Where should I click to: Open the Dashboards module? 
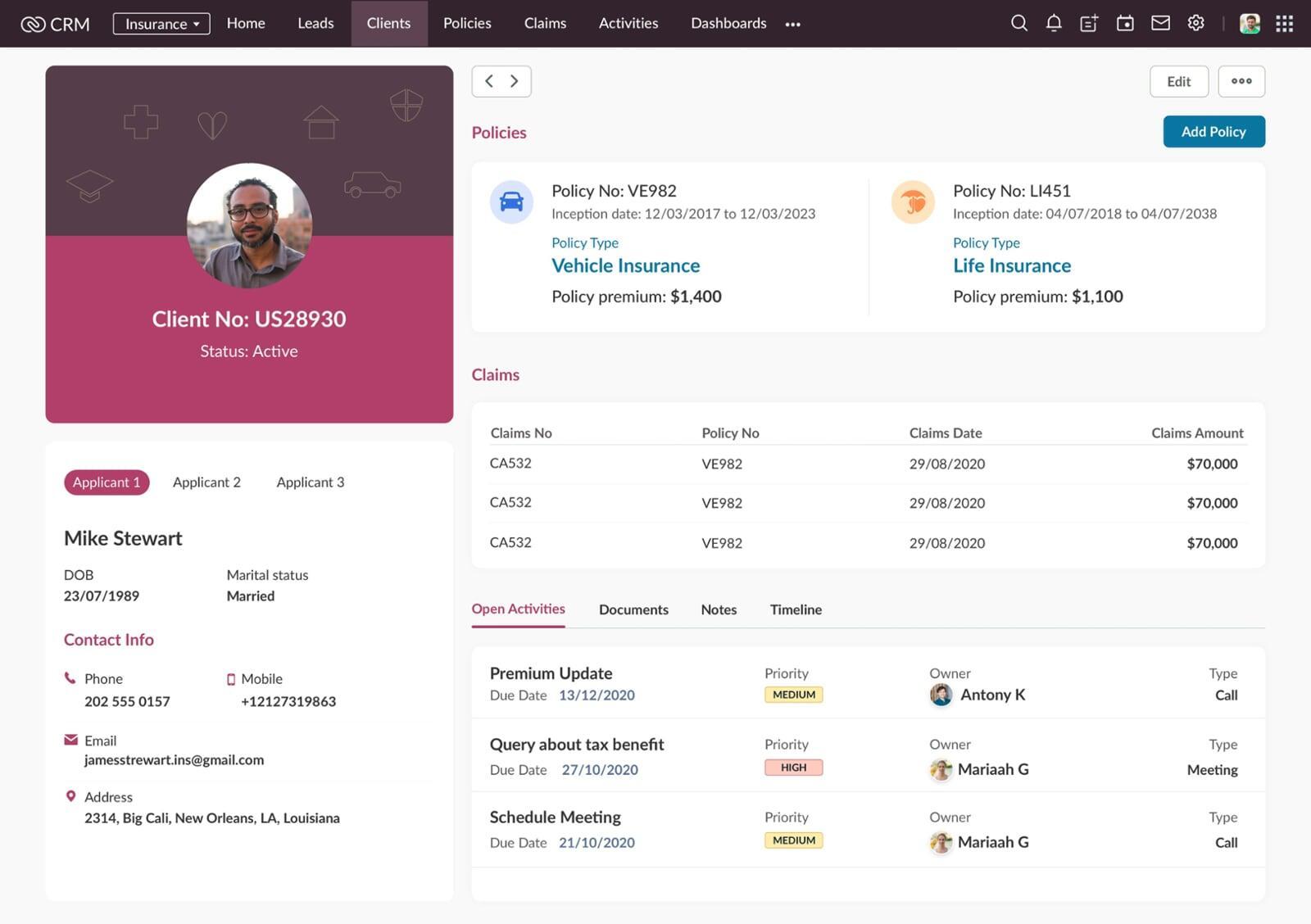point(728,23)
